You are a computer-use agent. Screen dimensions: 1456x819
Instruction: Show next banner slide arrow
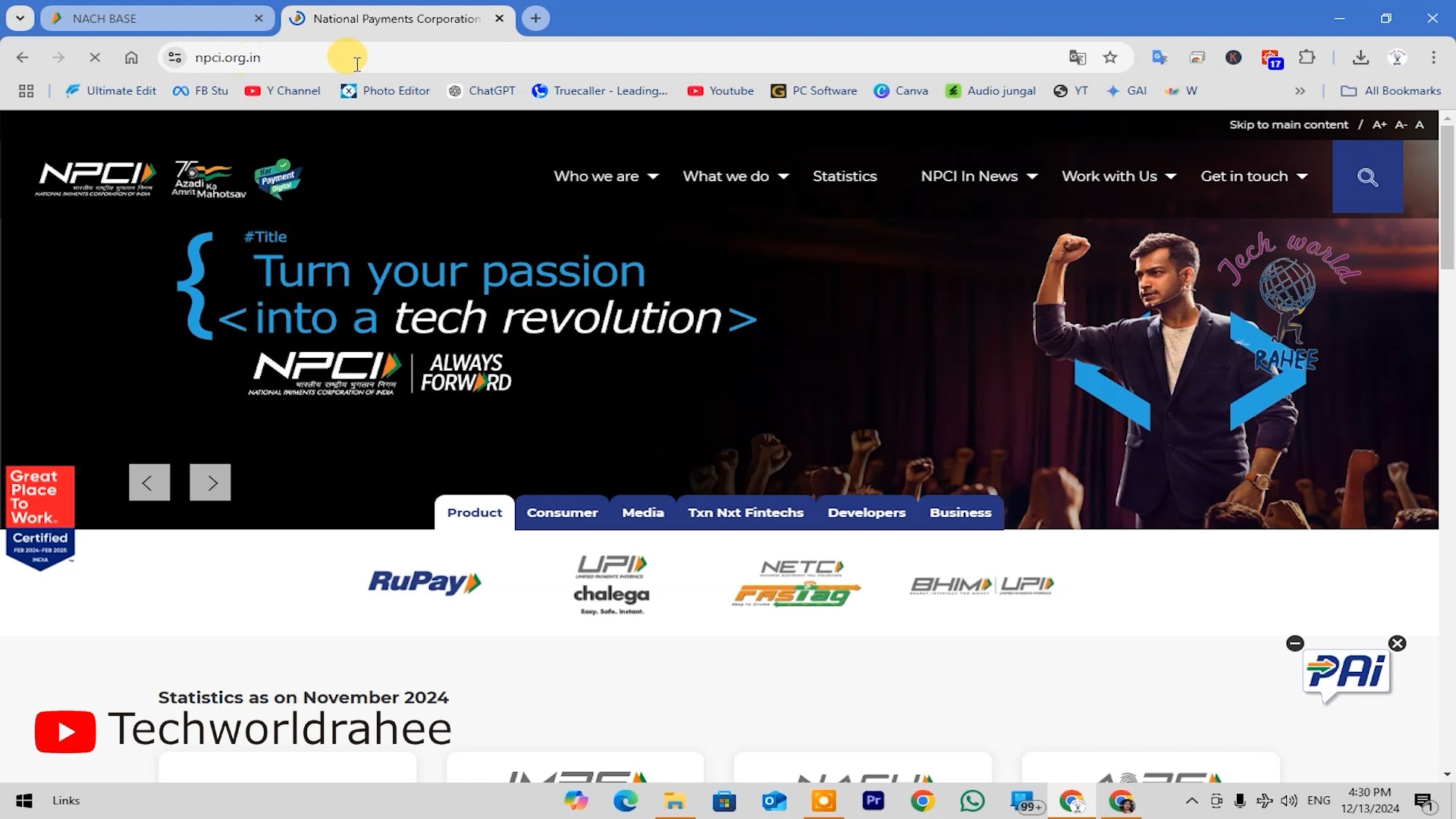tap(210, 482)
